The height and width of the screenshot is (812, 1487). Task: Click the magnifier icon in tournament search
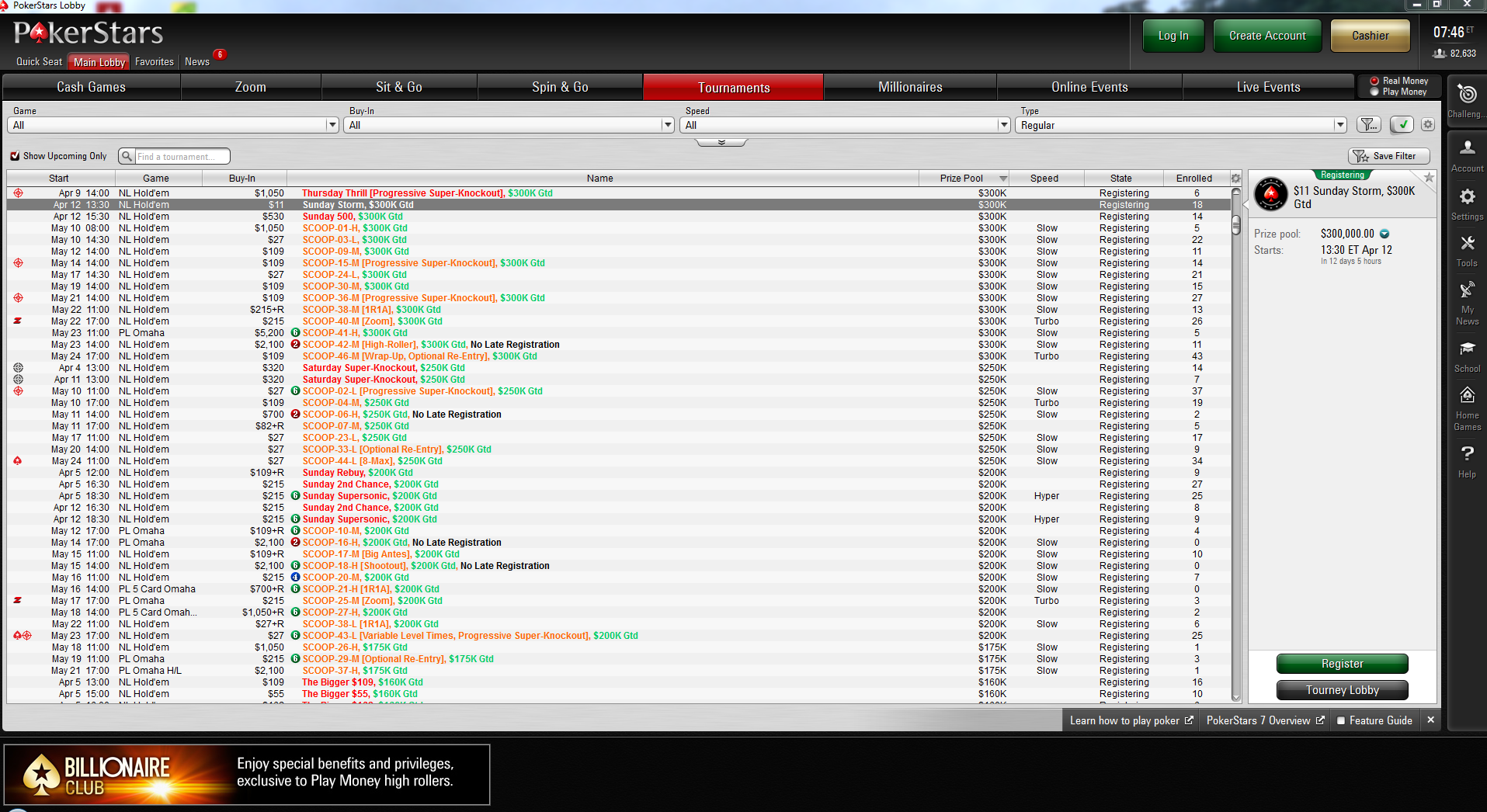[127, 156]
